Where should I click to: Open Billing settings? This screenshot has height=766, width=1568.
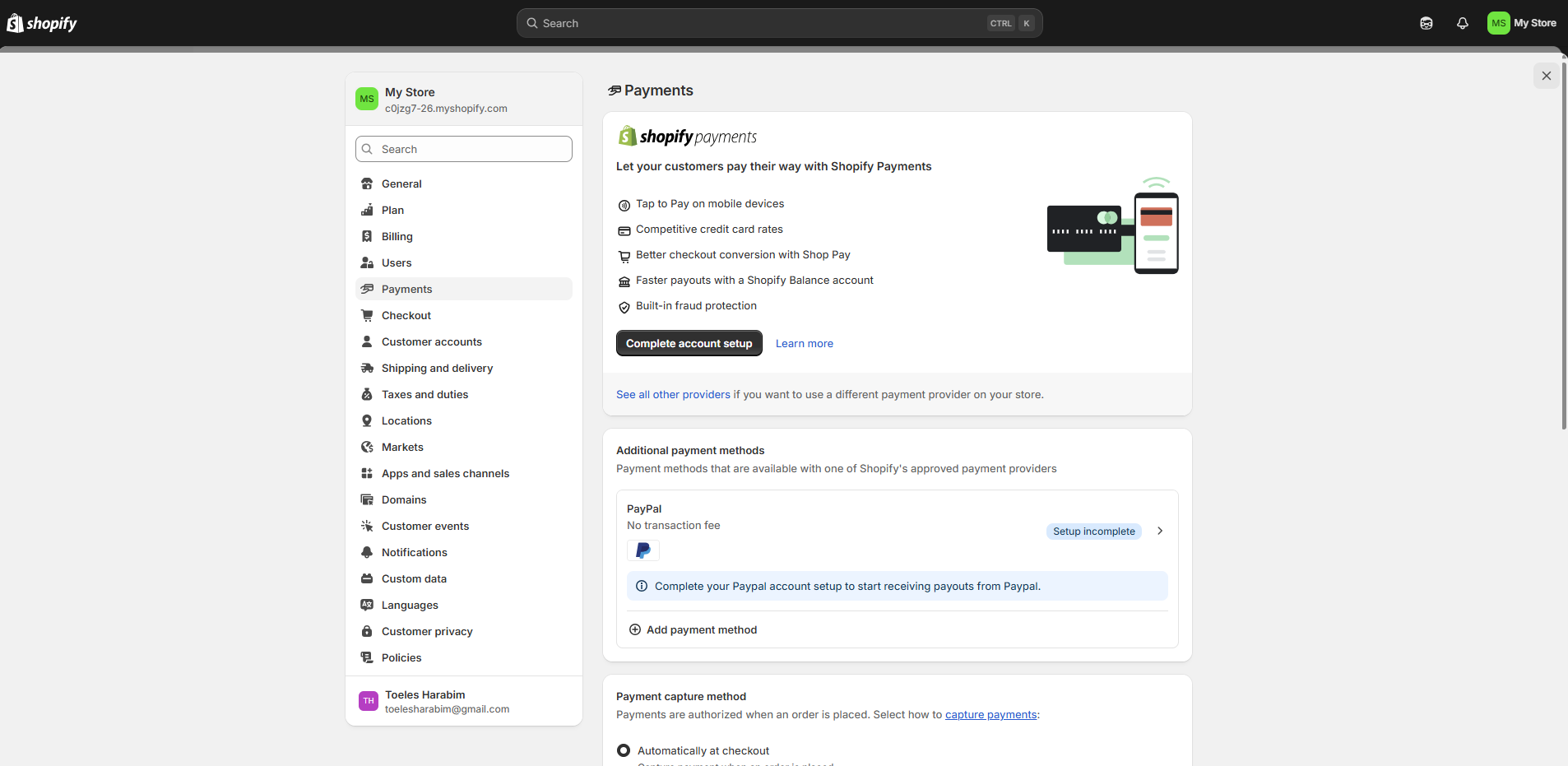coord(464,236)
